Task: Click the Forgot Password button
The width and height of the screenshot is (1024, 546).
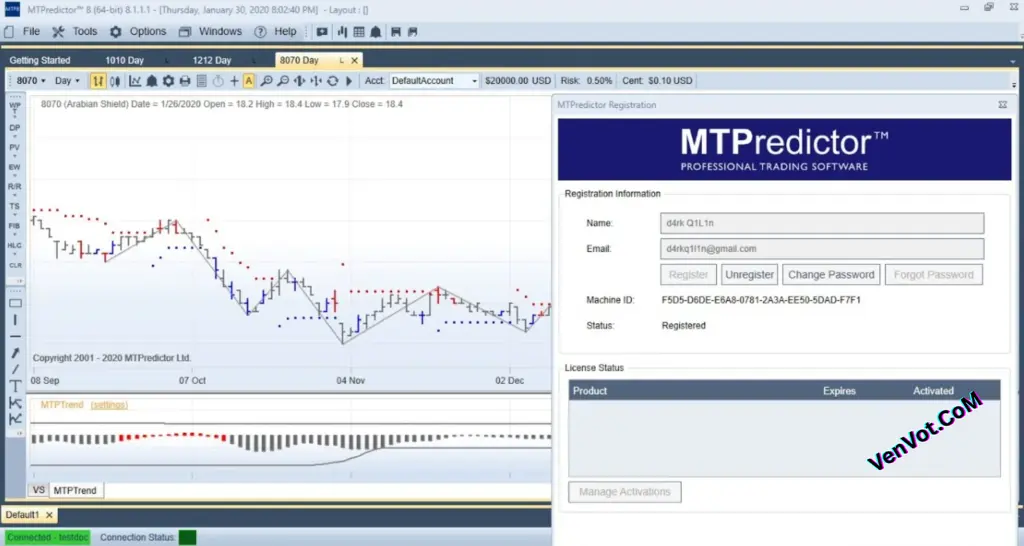Action: click(x=934, y=275)
